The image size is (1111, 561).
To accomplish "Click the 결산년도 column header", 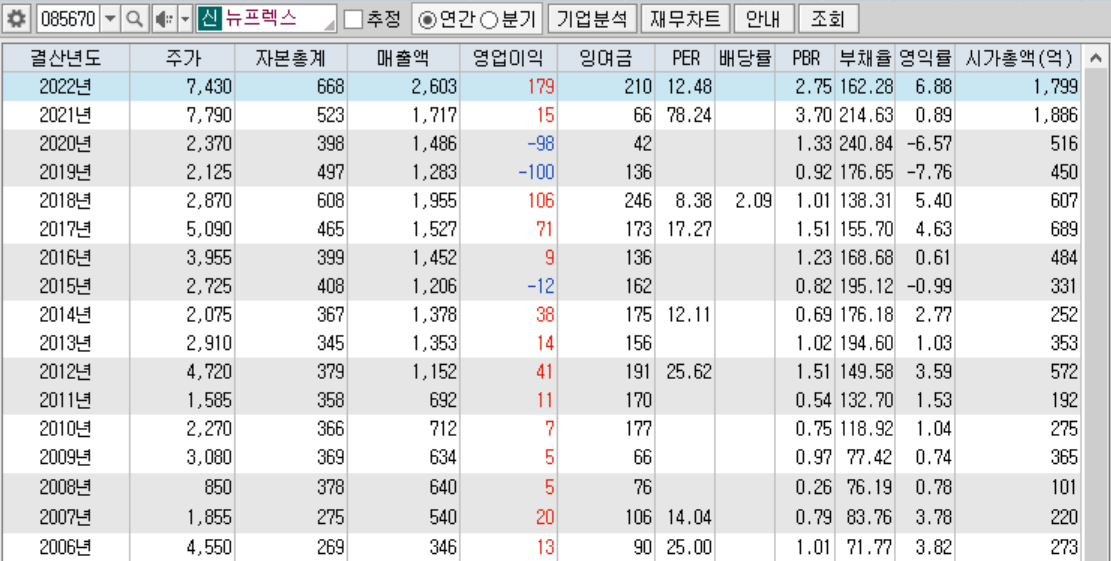I will [66, 59].
